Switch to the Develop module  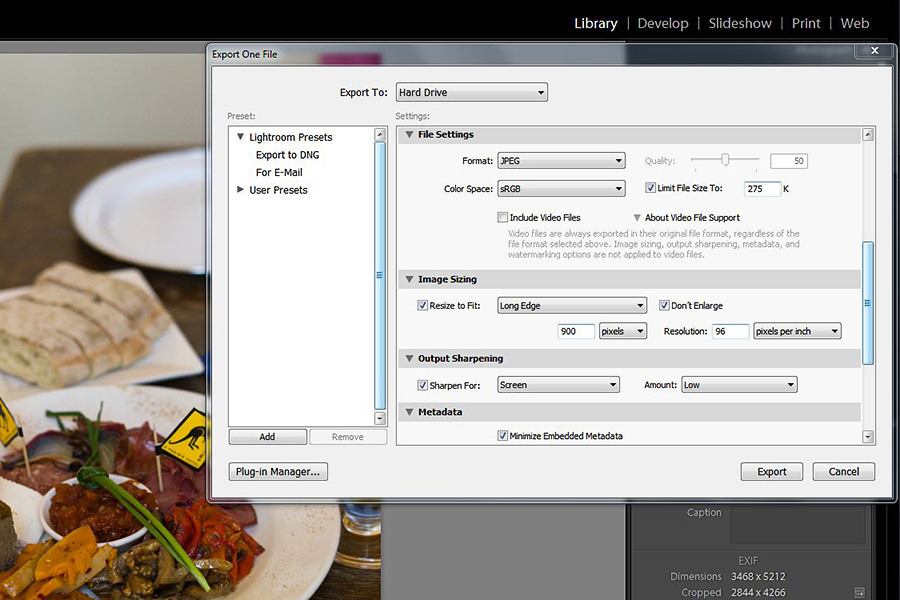[663, 23]
